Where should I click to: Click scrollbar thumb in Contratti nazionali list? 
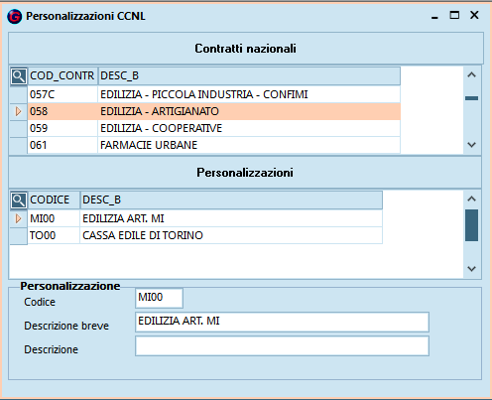[x=472, y=98]
